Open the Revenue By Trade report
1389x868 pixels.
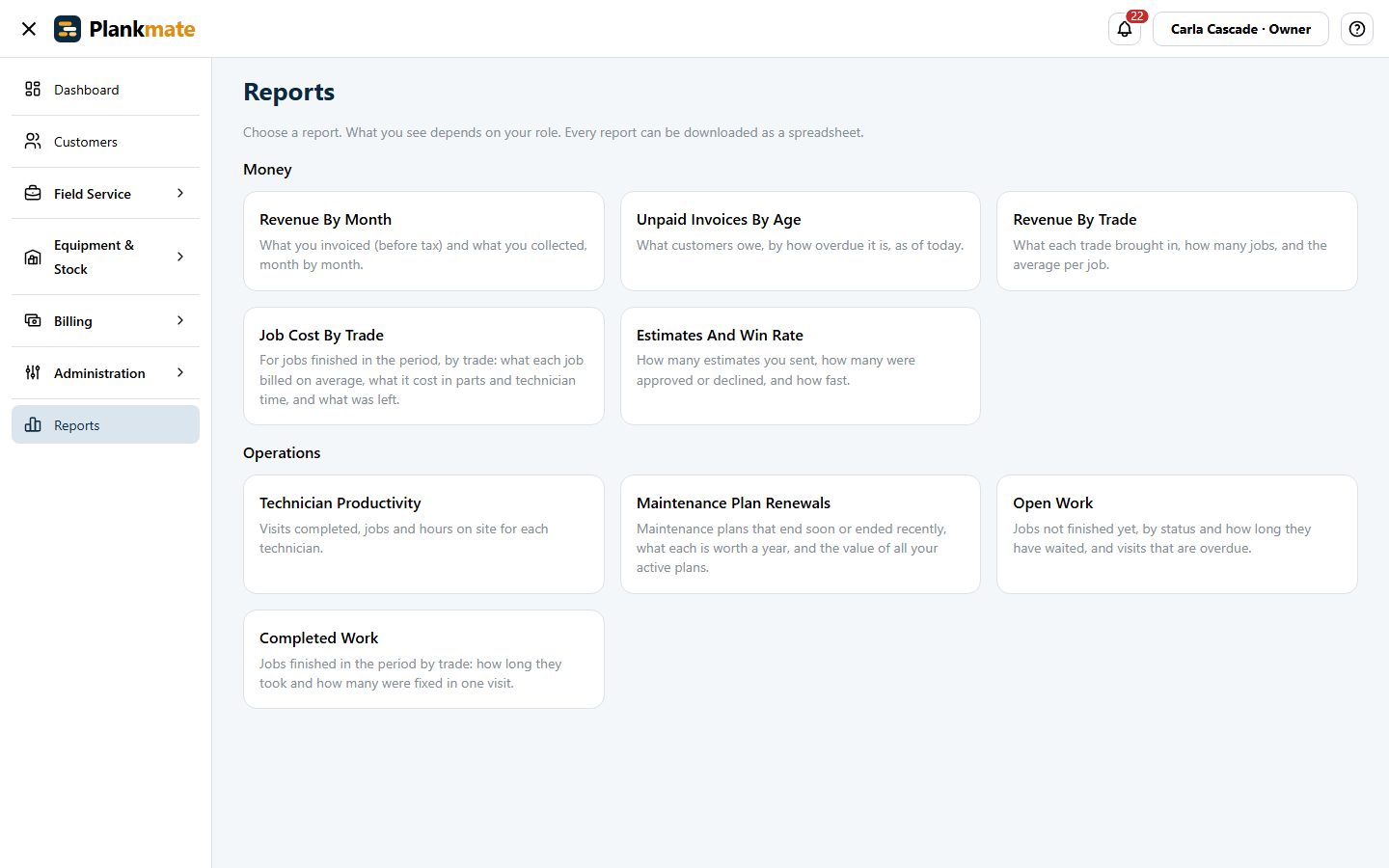[1177, 241]
